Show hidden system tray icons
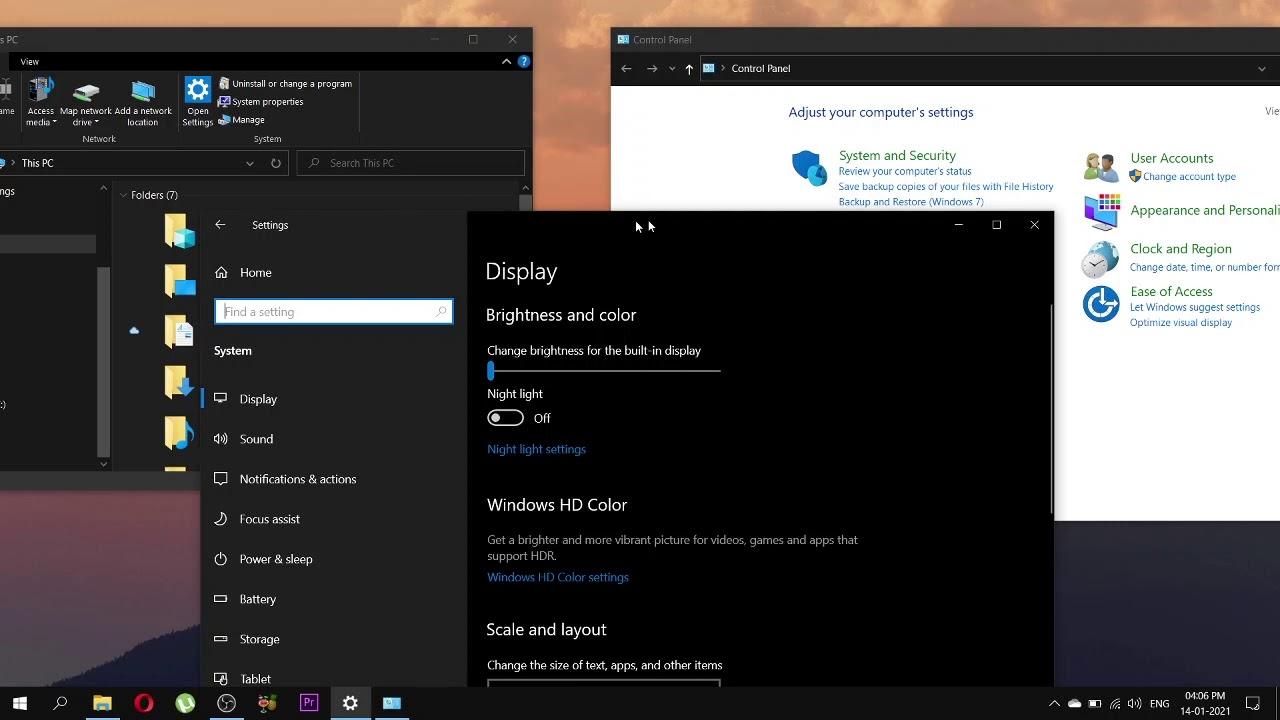This screenshot has height=720, width=1280. click(1054, 704)
